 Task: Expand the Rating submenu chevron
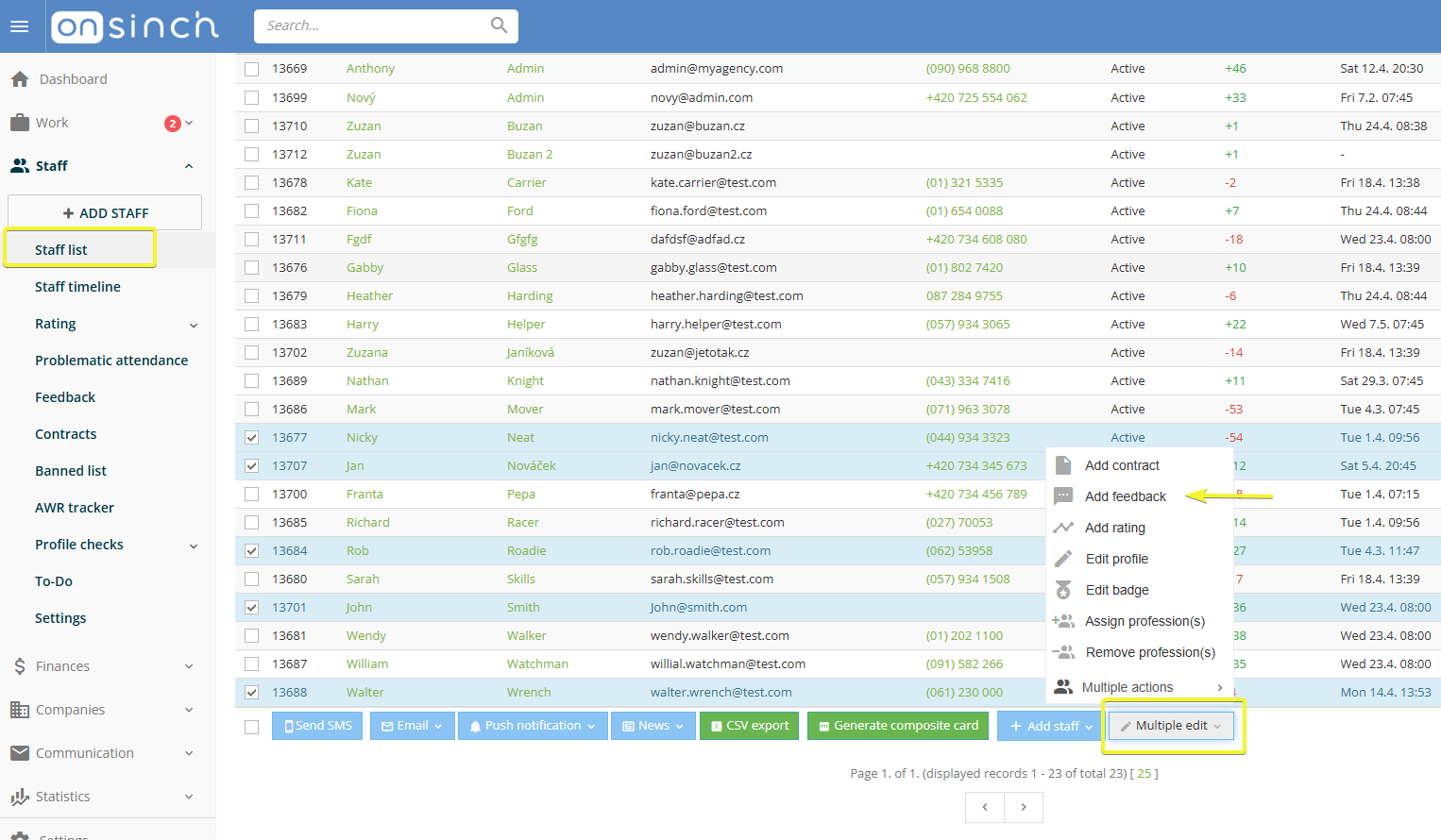194,325
